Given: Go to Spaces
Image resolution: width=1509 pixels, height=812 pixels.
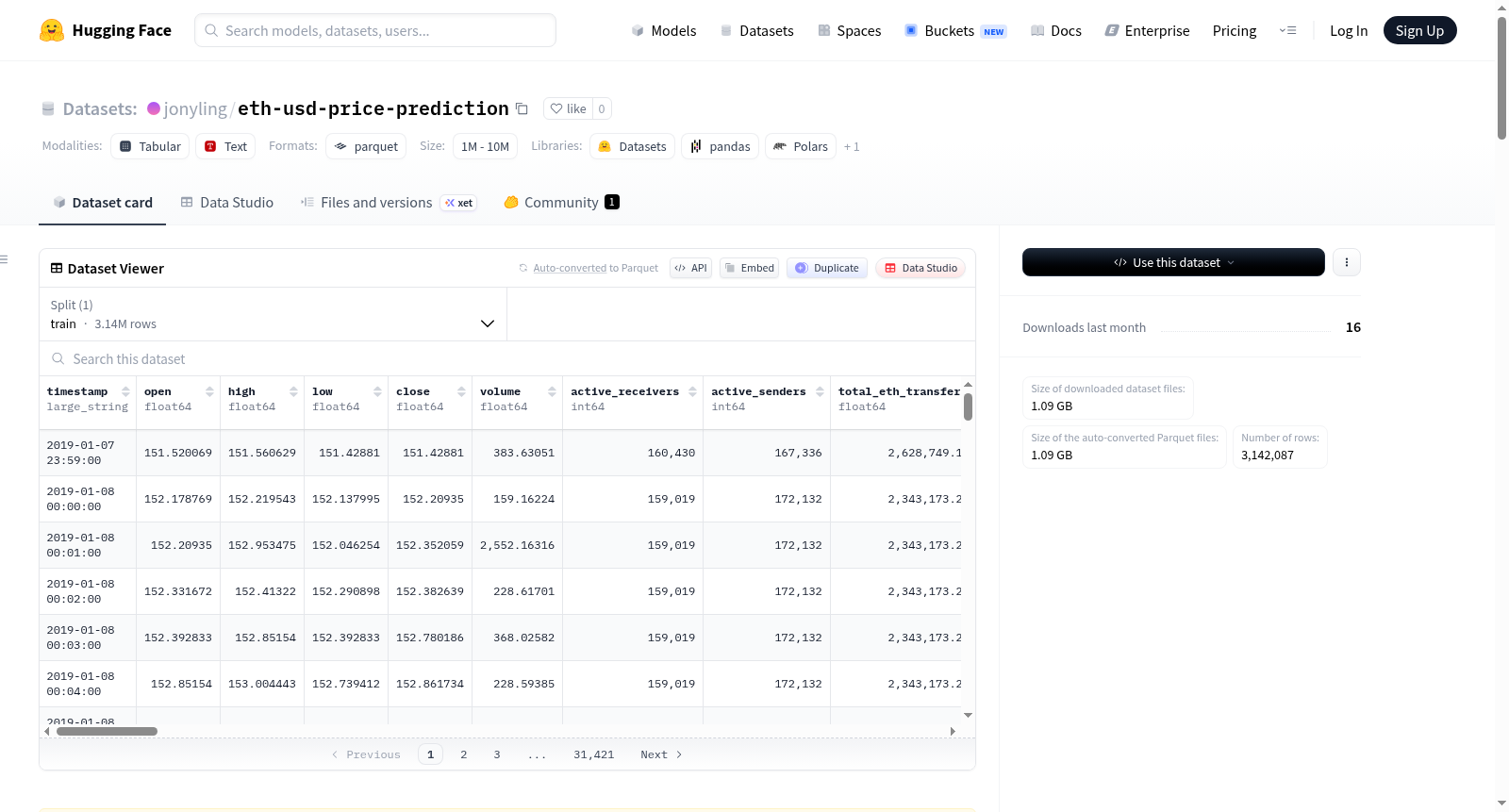Looking at the screenshot, I should pos(850,30).
